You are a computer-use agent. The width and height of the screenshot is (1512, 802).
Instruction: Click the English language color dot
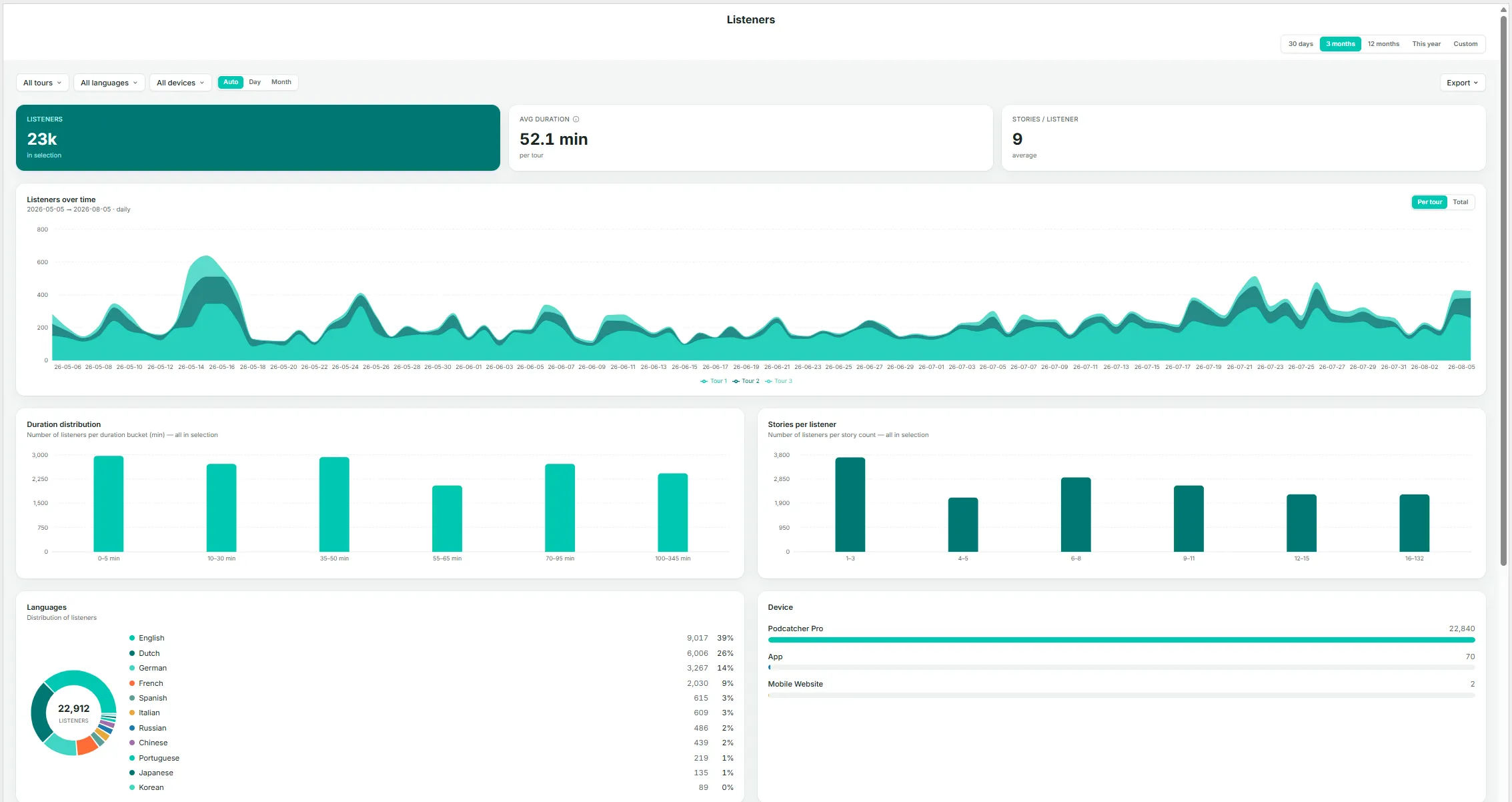(132, 638)
